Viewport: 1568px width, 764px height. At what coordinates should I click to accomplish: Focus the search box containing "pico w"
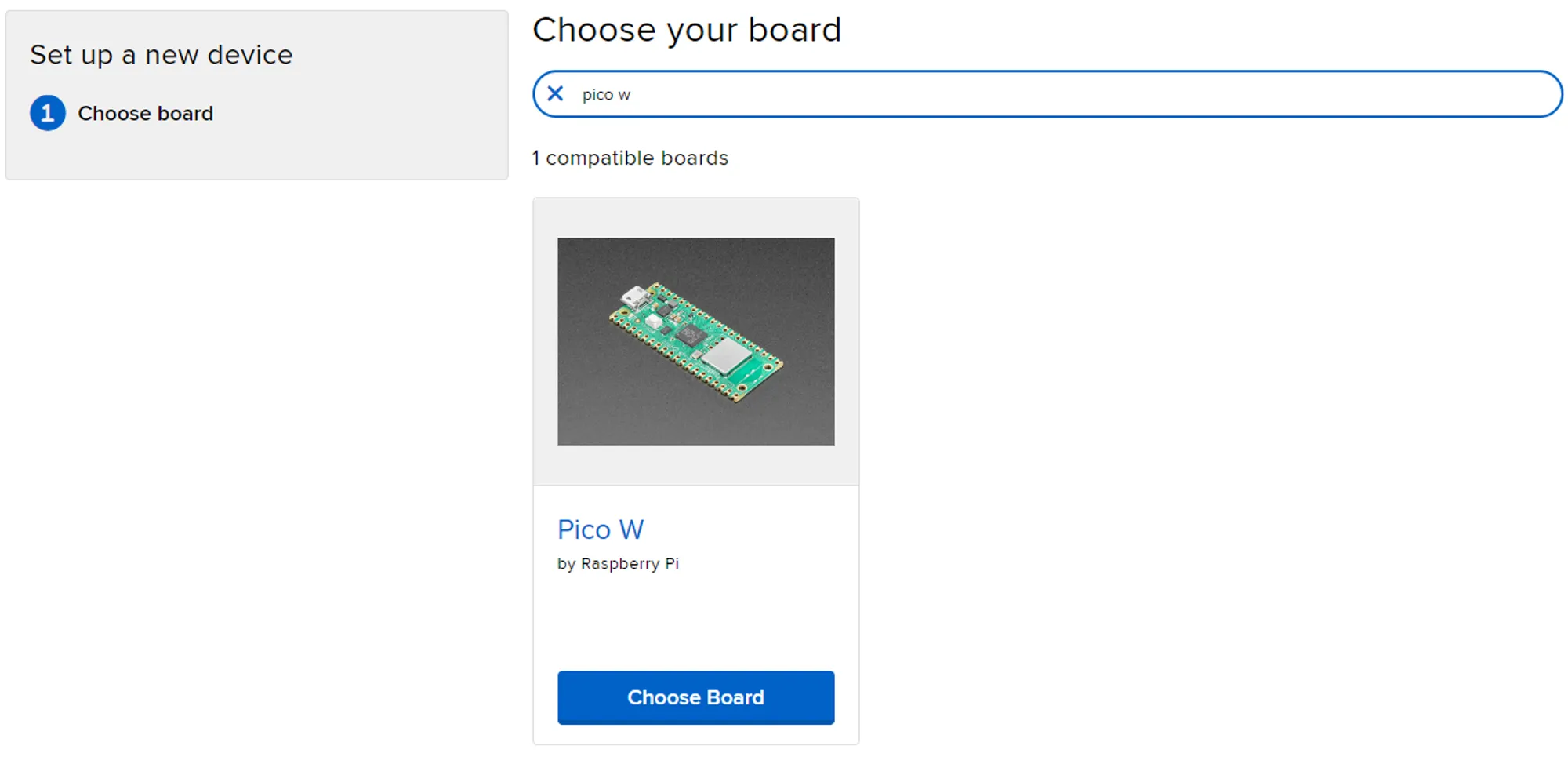[1047, 94]
